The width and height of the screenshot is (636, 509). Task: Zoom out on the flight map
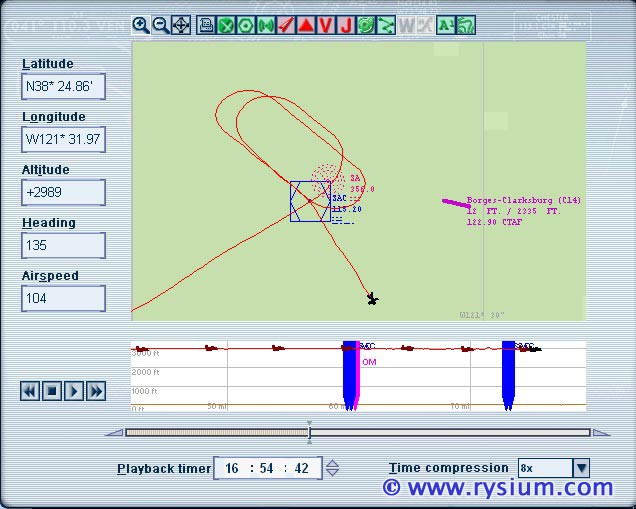(160, 25)
